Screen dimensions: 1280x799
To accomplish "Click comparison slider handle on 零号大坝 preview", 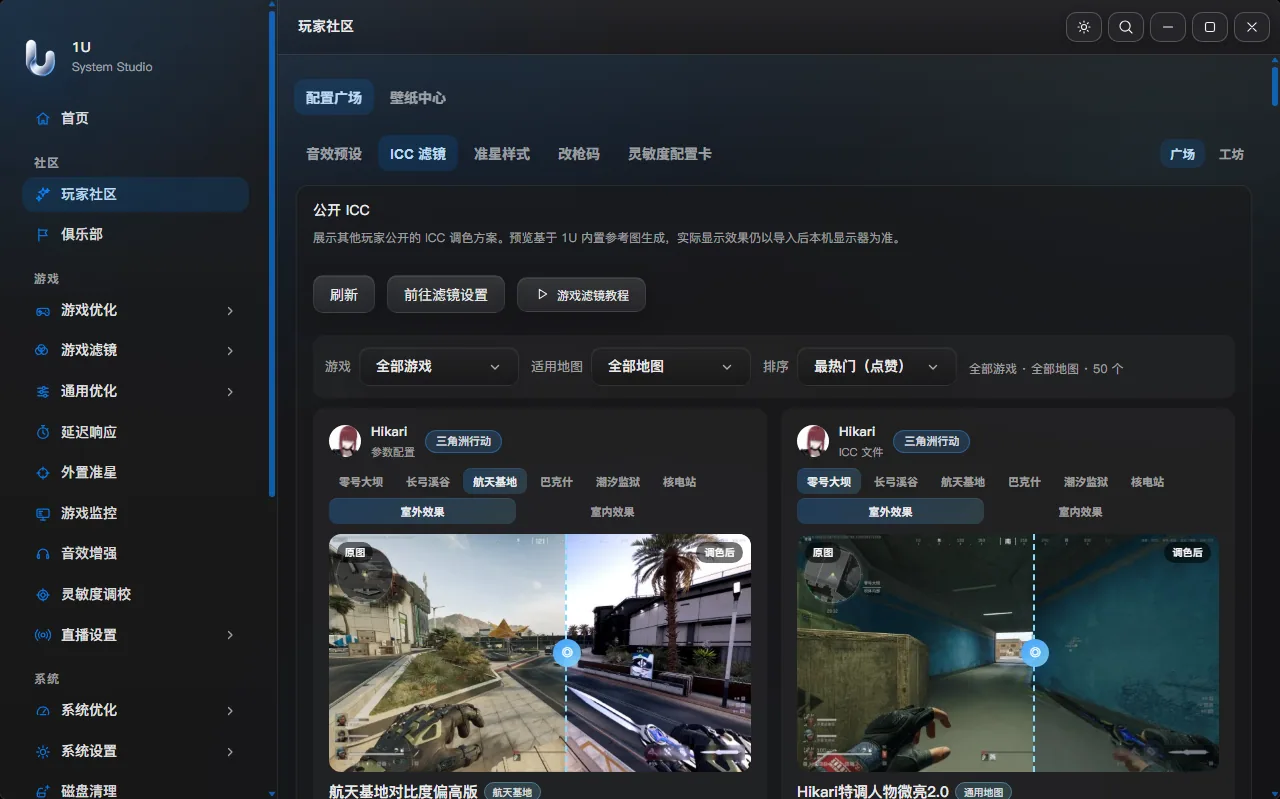I will click(x=1035, y=653).
